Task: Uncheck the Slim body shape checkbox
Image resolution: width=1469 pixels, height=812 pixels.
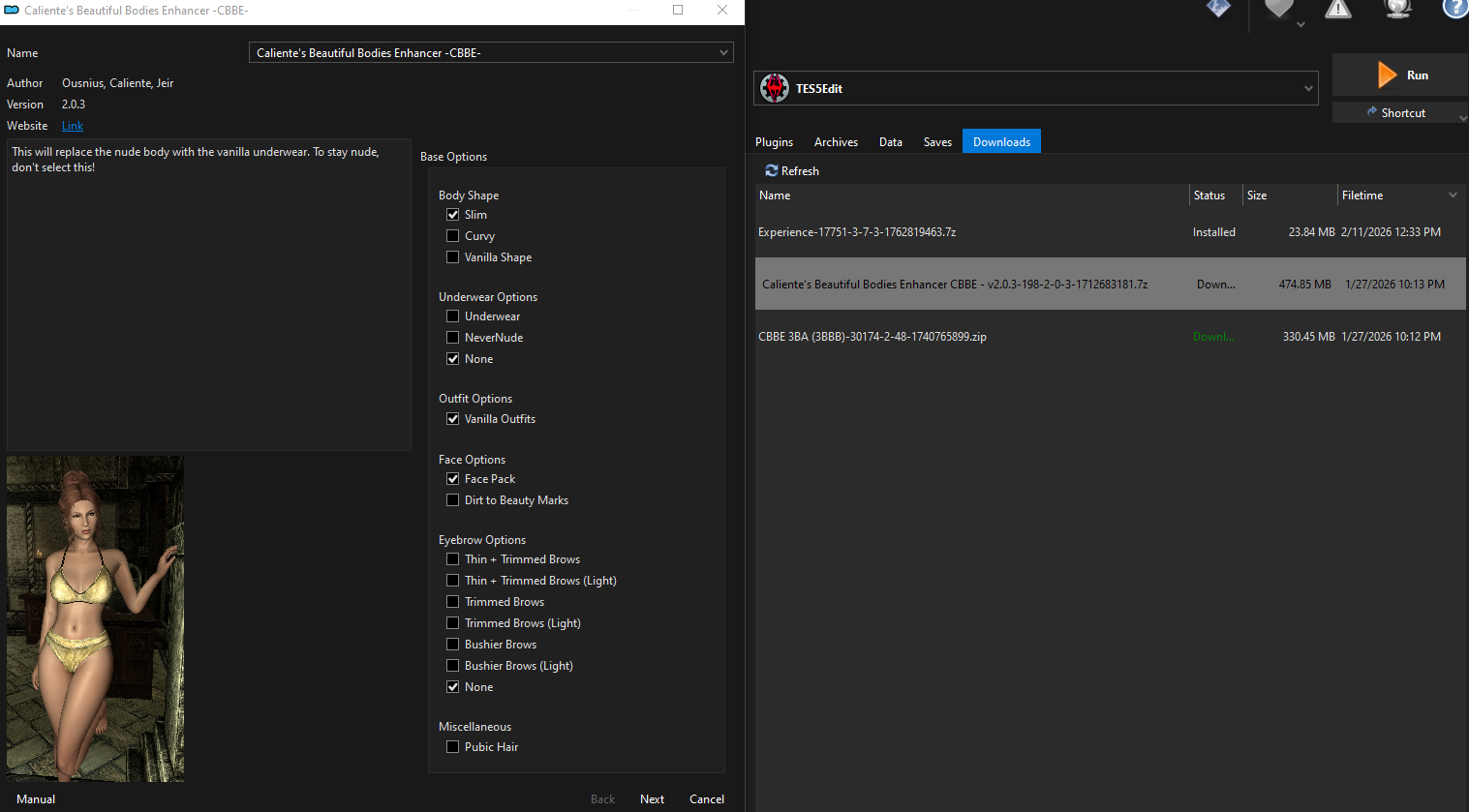Action: click(x=452, y=215)
